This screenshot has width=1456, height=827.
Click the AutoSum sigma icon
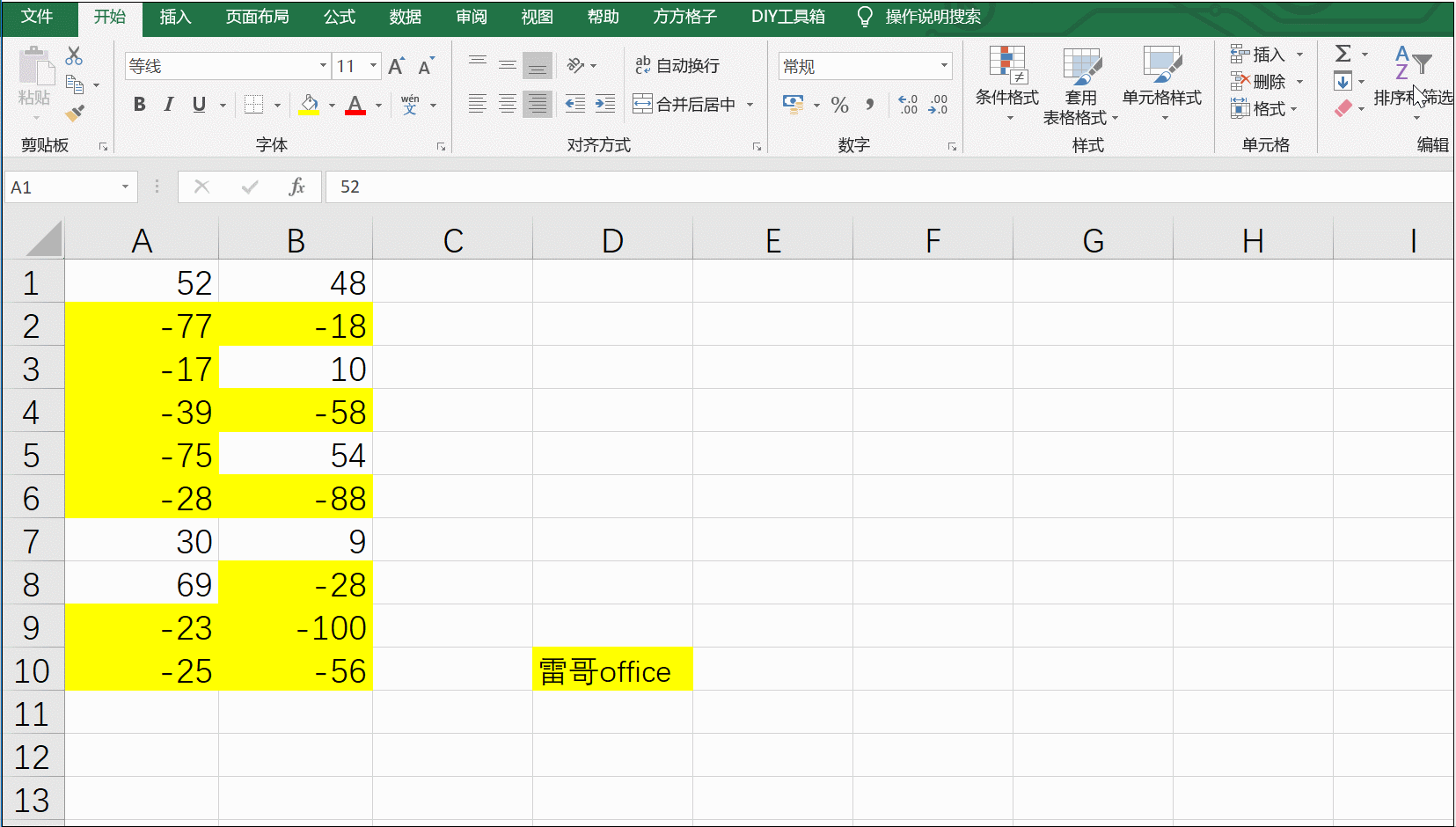pos(1343,55)
